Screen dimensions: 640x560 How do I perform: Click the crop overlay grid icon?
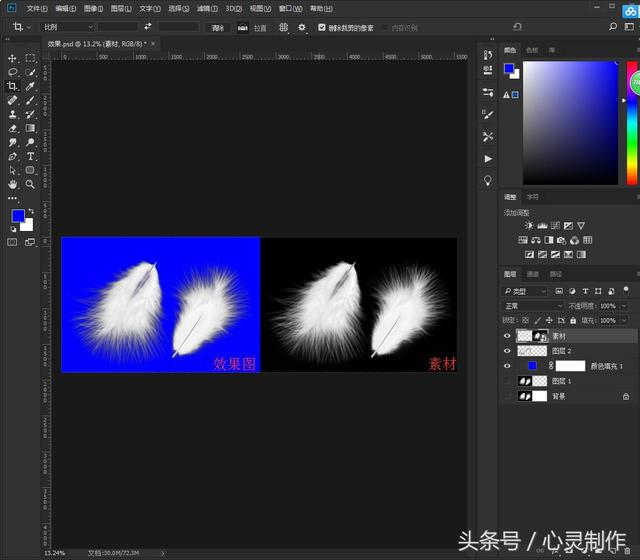point(283,27)
